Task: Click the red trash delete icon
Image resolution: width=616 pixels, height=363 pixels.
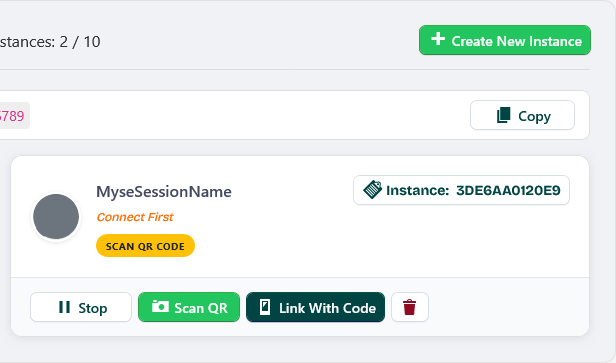Action: coord(409,307)
